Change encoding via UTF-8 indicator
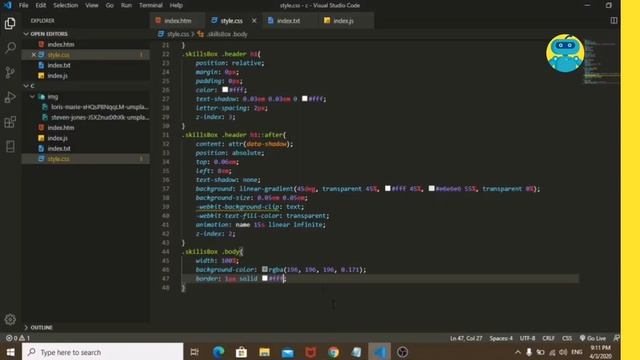Screen dimensions: 640x360 527,338
